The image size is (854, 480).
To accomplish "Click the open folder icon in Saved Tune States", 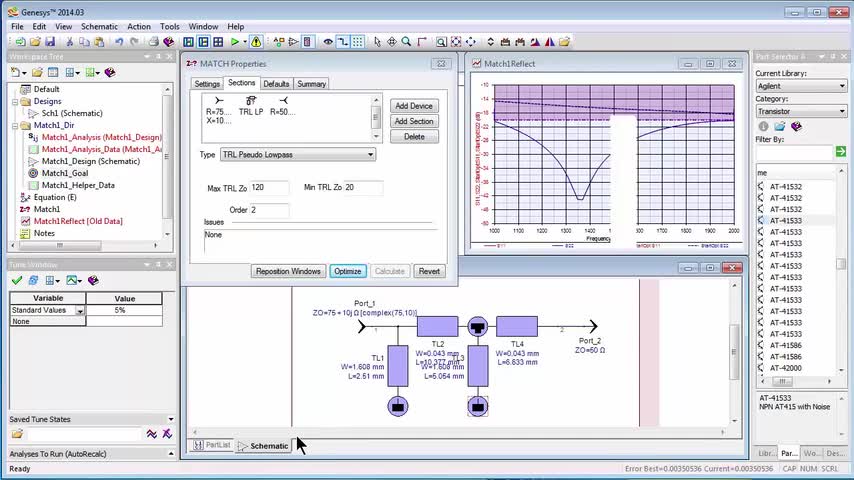I will [17, 434].
